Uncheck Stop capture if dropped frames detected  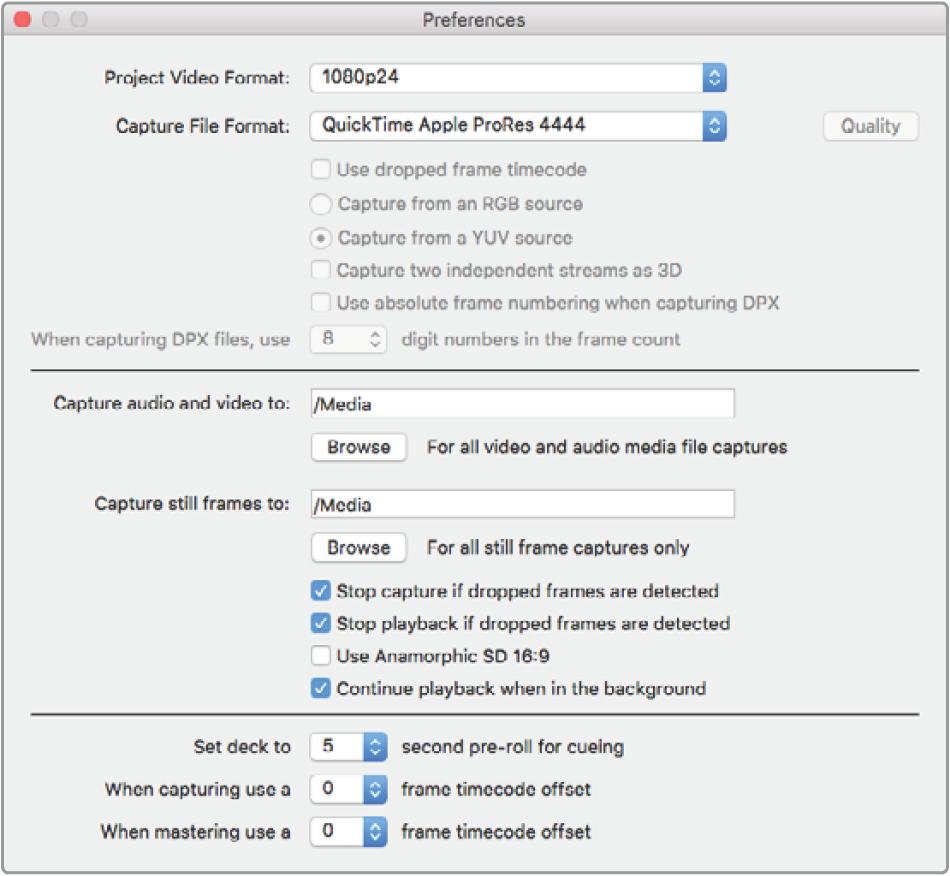click(321, 591)
